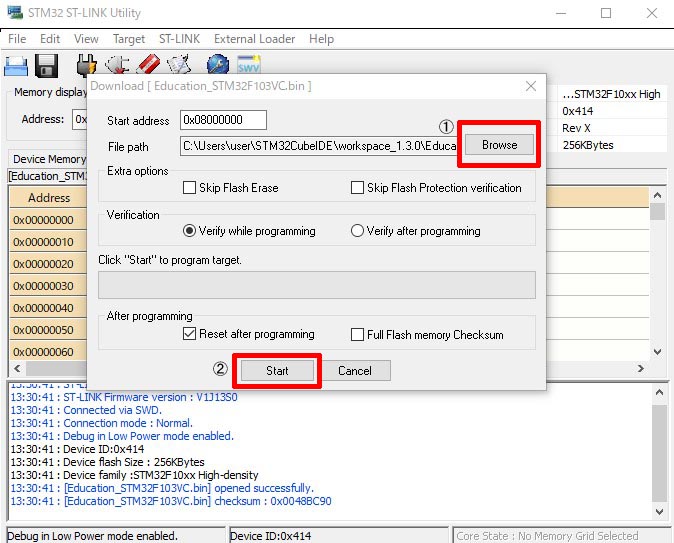The image size is (674, 543).
Task: Click the Open file toolbar icon
Action: pyautogui.click(x=16, y=66)
